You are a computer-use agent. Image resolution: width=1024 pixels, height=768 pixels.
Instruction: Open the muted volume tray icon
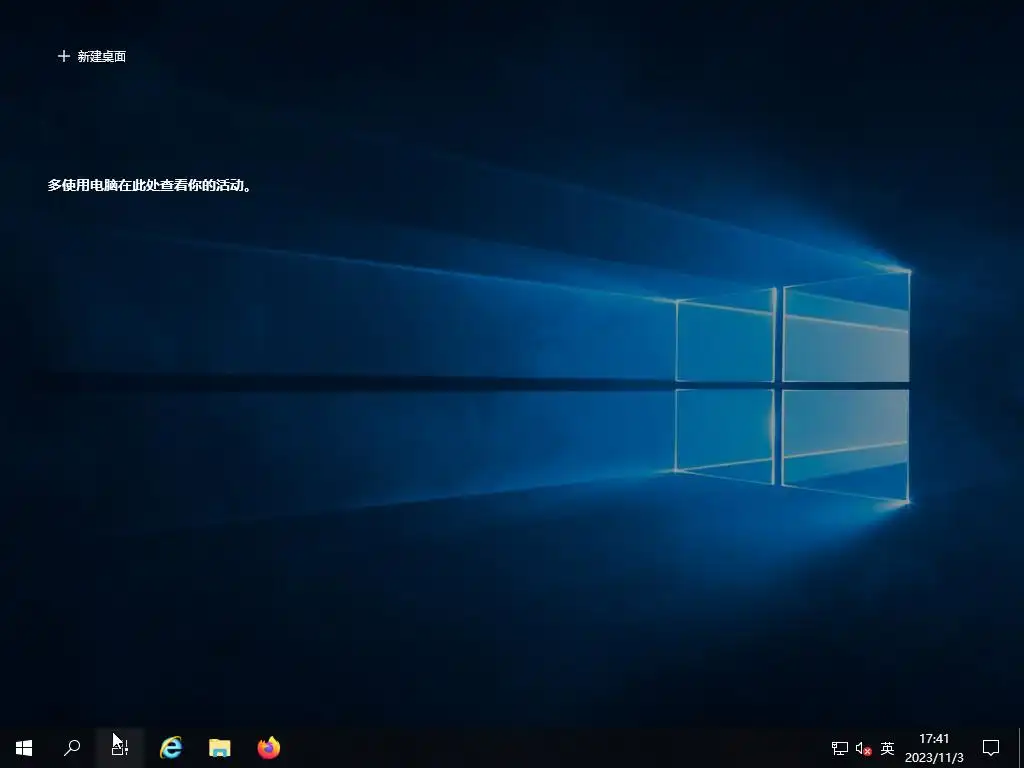point(863,748)
